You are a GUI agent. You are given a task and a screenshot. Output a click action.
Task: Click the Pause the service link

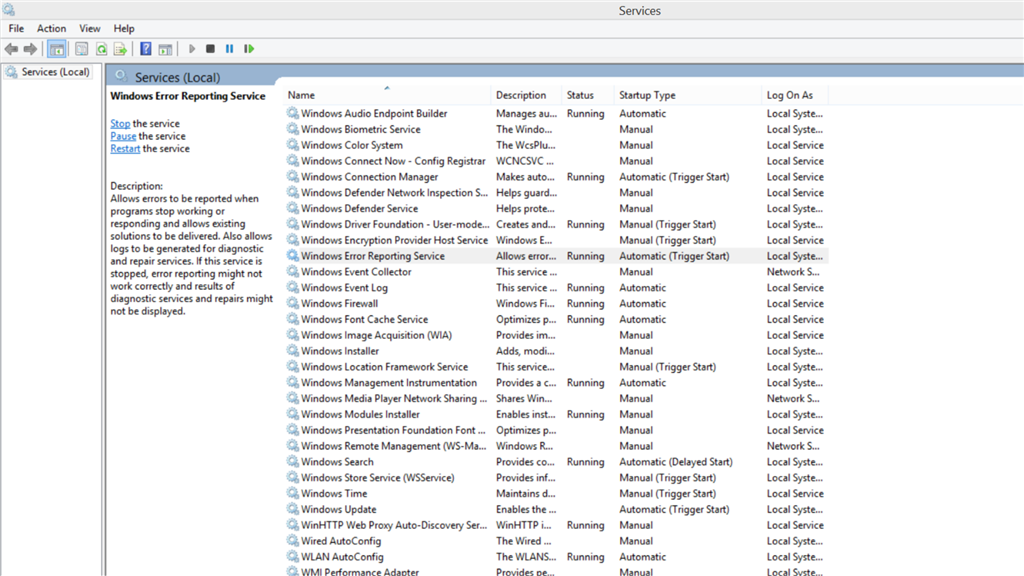pos(123,136)
